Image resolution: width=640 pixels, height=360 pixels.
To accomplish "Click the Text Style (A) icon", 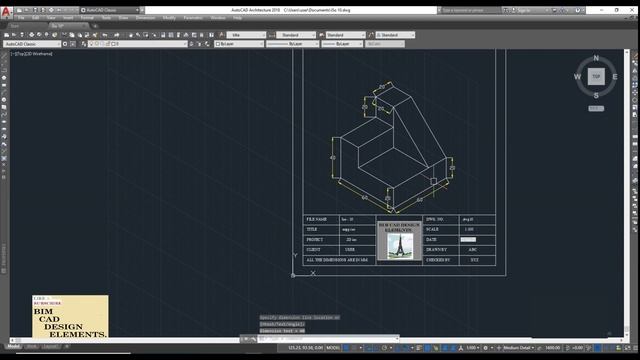I will [x=222, y=35].
